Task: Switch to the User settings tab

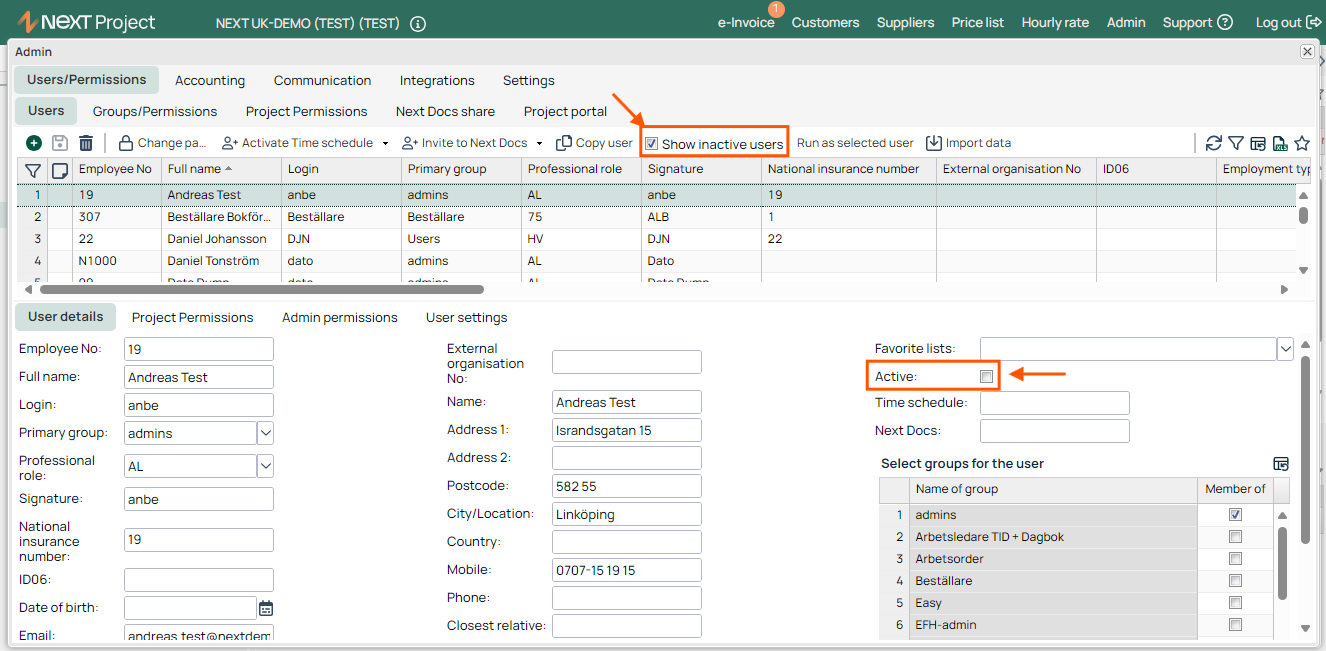Action: point(467,317)
